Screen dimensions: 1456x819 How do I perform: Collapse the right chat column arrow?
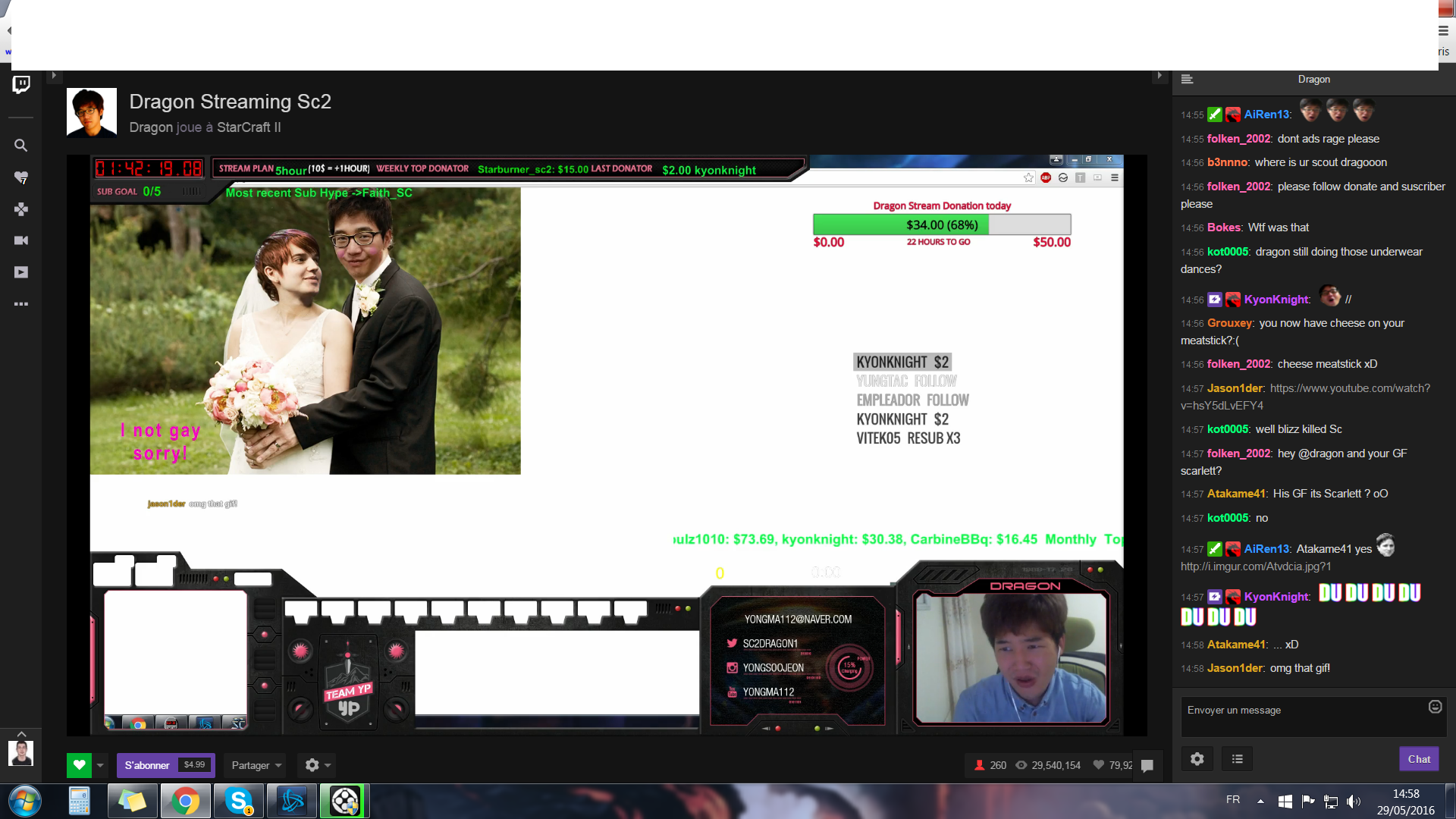click(x=1159, y=76)
